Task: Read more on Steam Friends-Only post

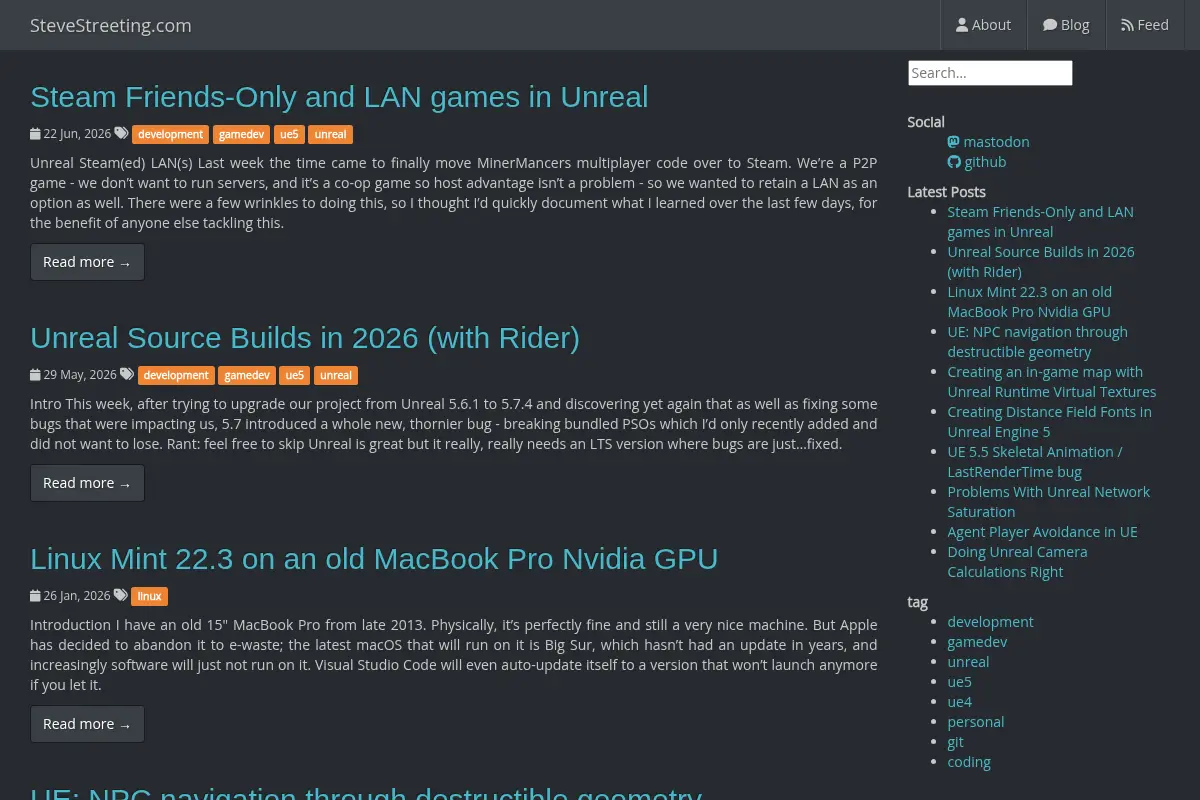Action: point(87,262)
